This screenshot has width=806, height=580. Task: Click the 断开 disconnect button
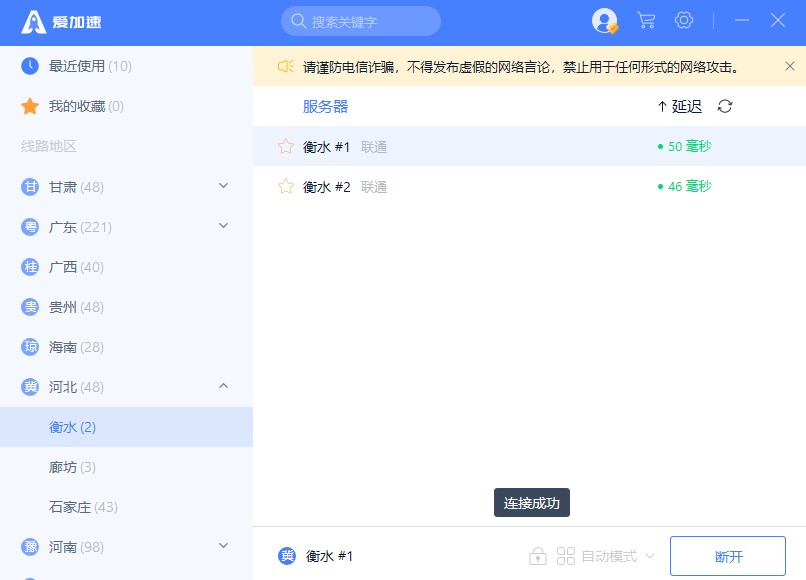[x=728, y=556]
